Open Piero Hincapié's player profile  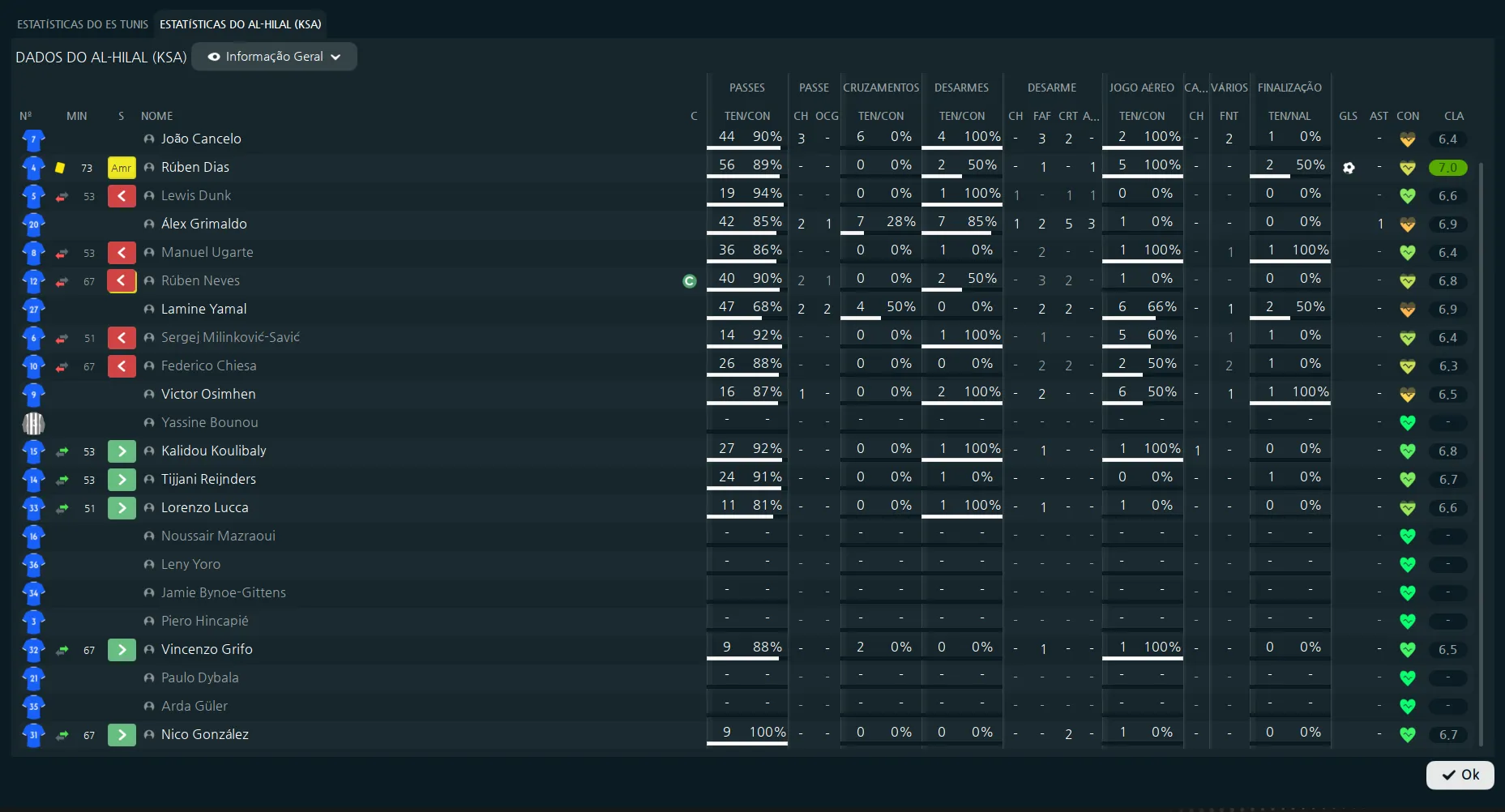pos(205,621)
